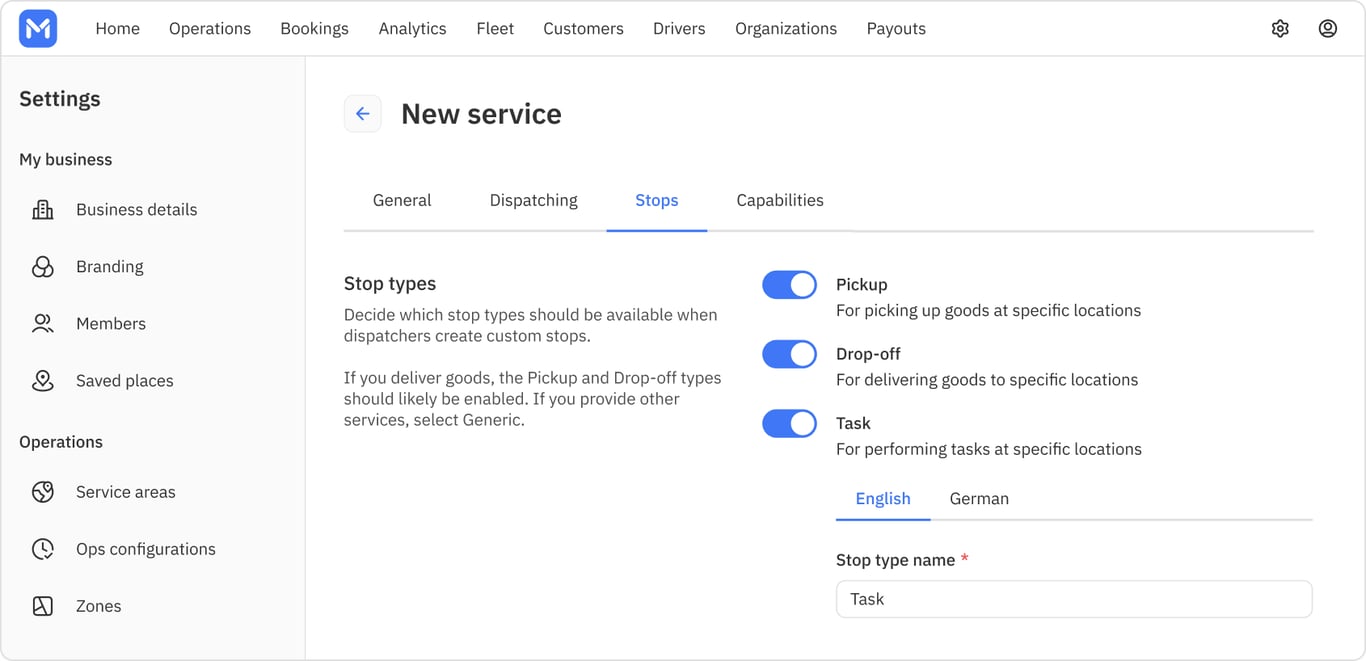Click the Business details building icon
The height and width of the screenshot is (661, 1366).
pyautogui.click(x=43, y=210)
